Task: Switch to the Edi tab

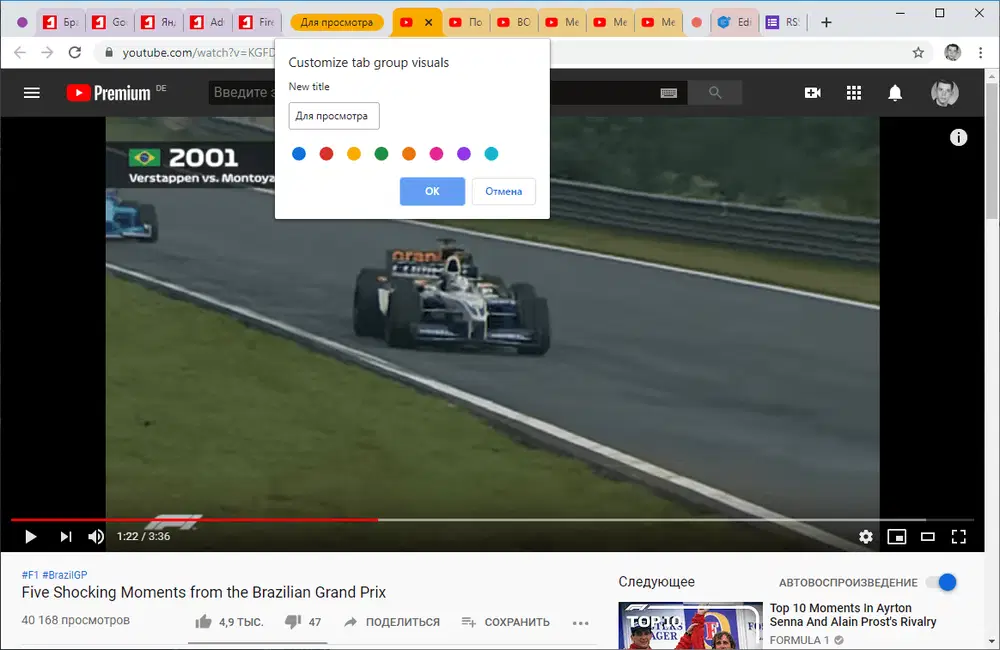Action: click(x=735, y=22)
